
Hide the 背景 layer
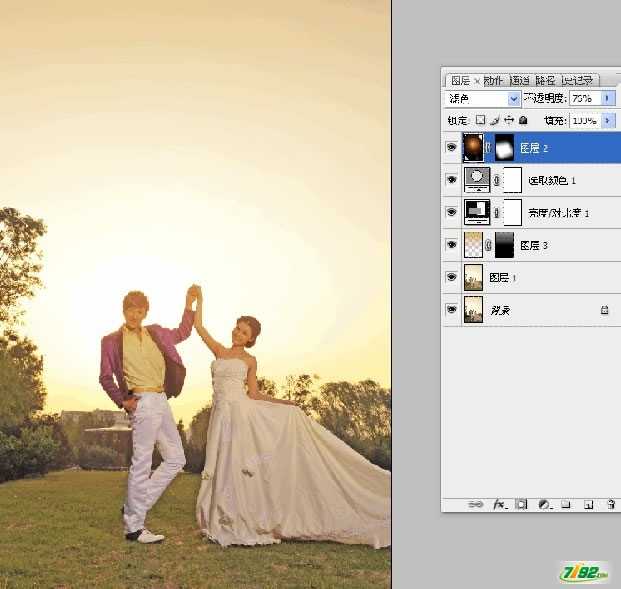click(452, 310)
